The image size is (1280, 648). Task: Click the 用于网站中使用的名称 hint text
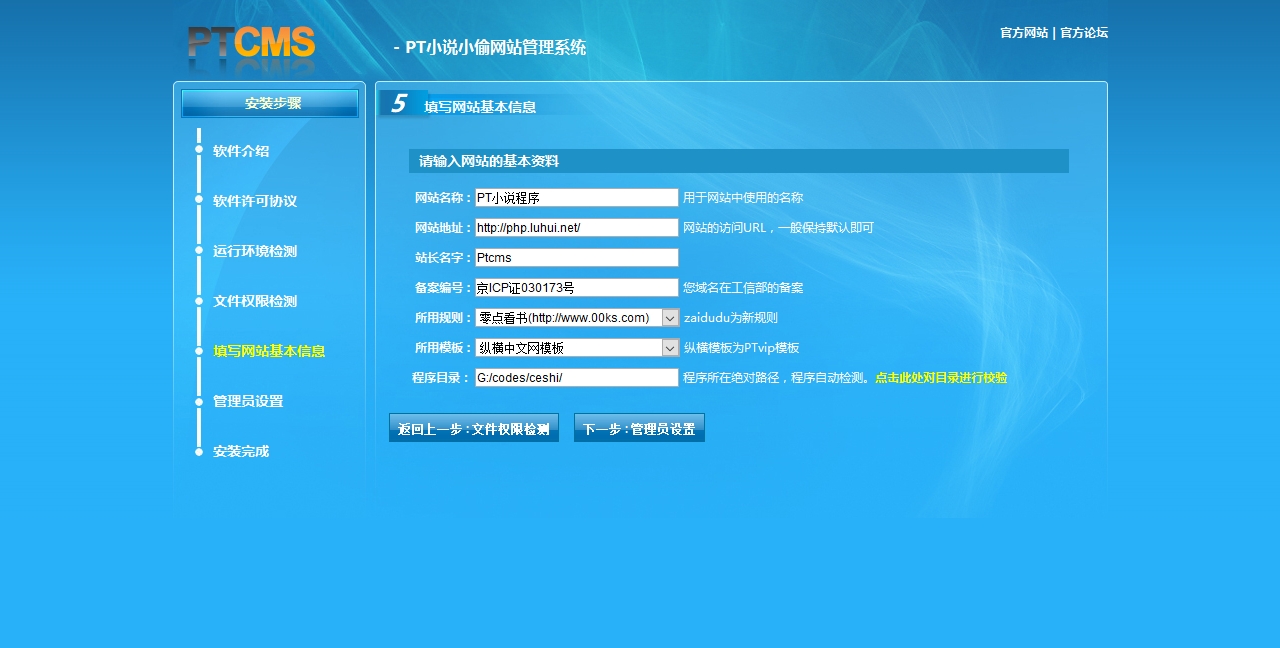pos(743,198)
